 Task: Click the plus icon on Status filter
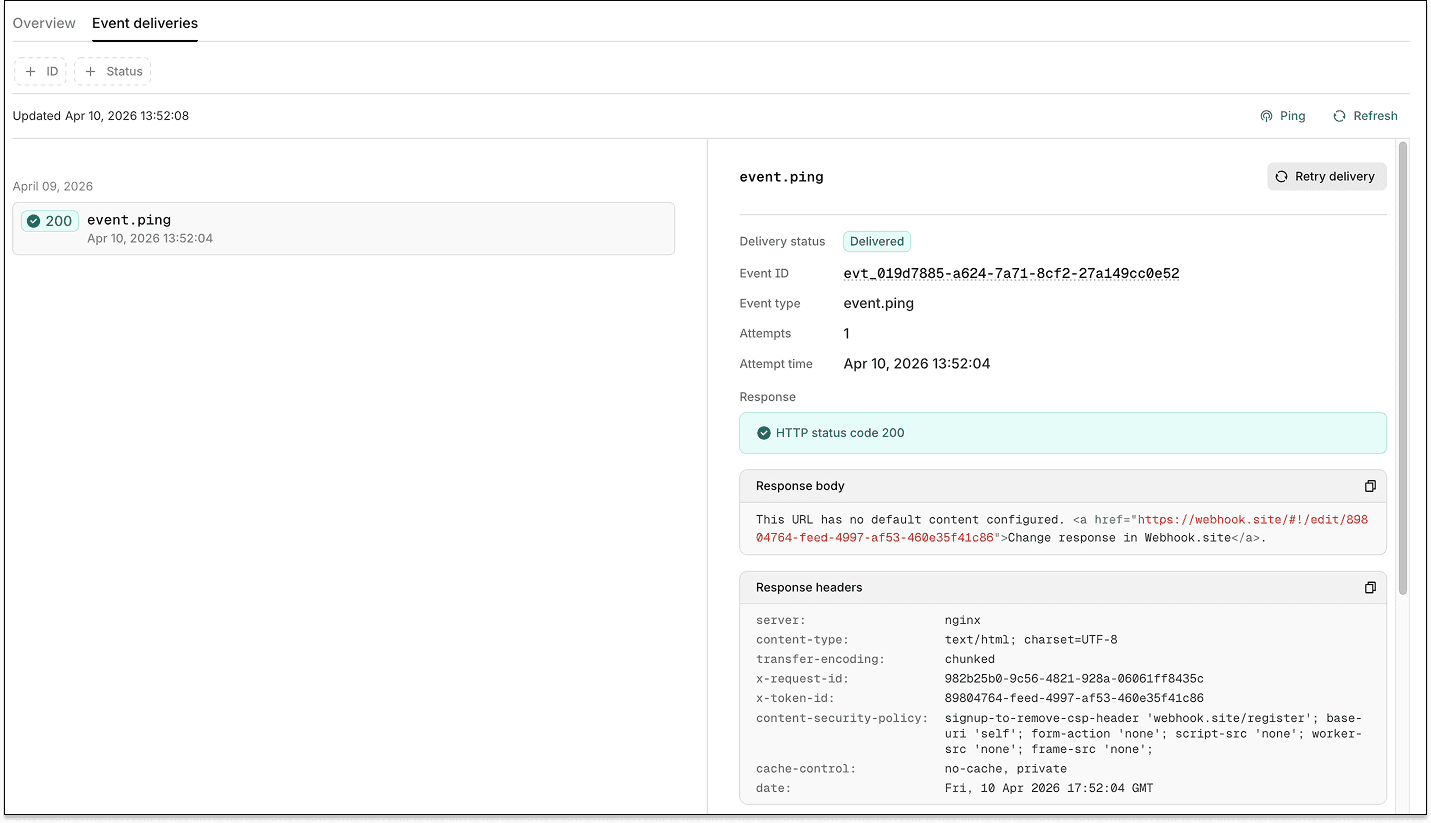[x=90, y=72]
